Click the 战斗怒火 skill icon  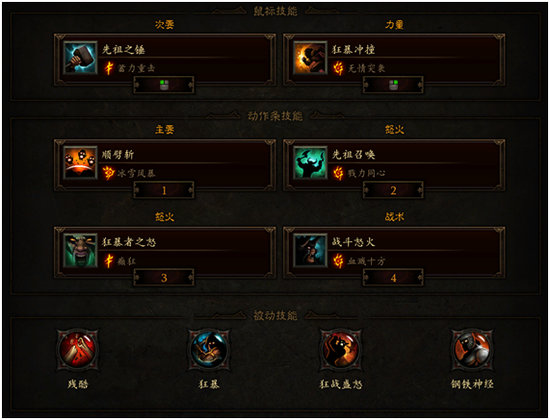[310, 251]
